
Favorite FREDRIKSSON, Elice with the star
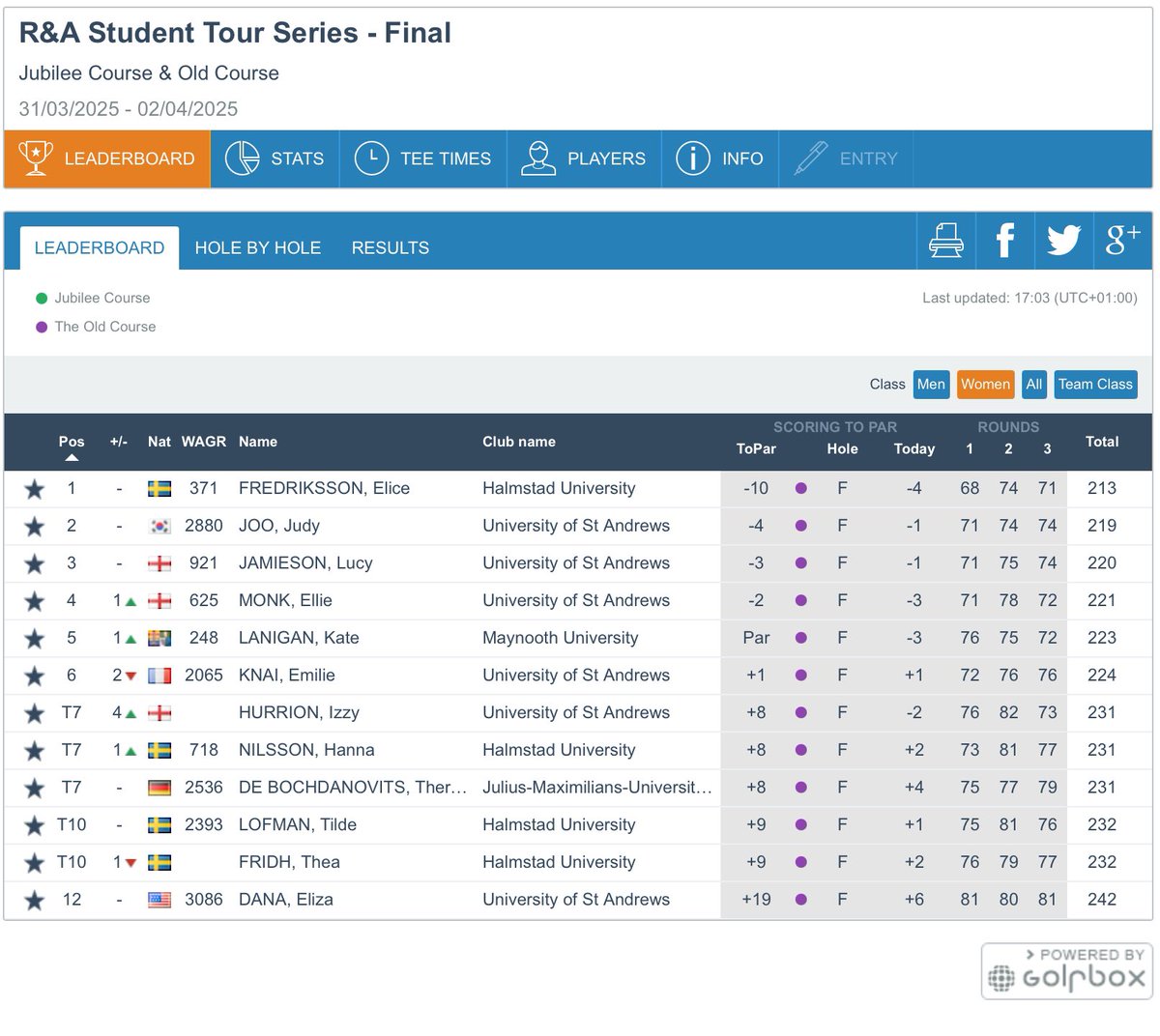(35, 489)
